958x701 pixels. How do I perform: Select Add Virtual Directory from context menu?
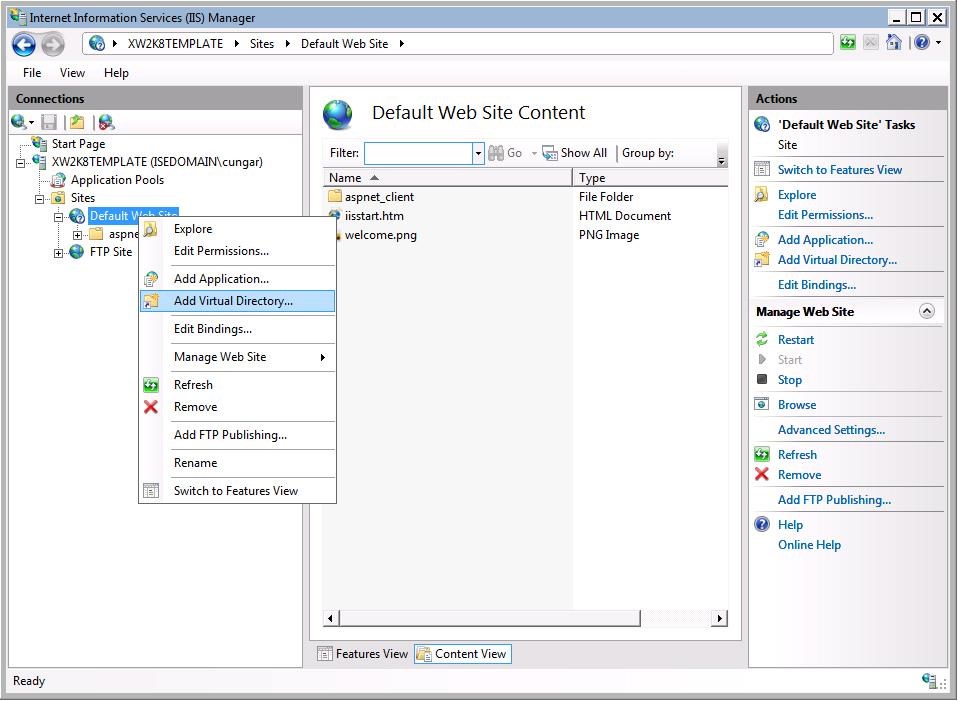click(x=233, y=301)
